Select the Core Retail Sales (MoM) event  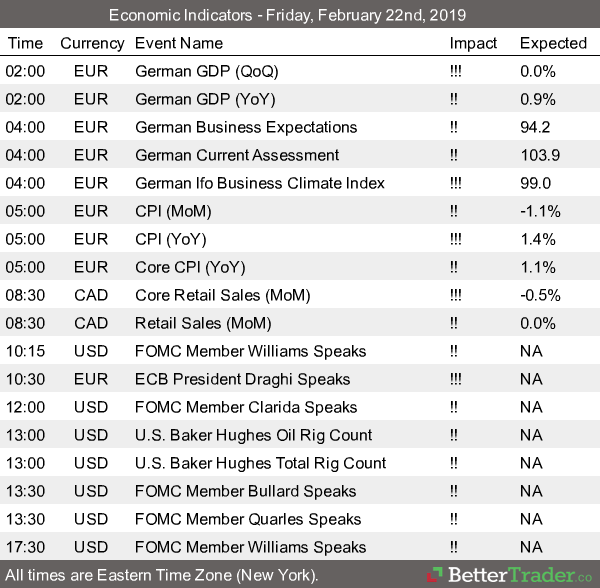[222, 295]
